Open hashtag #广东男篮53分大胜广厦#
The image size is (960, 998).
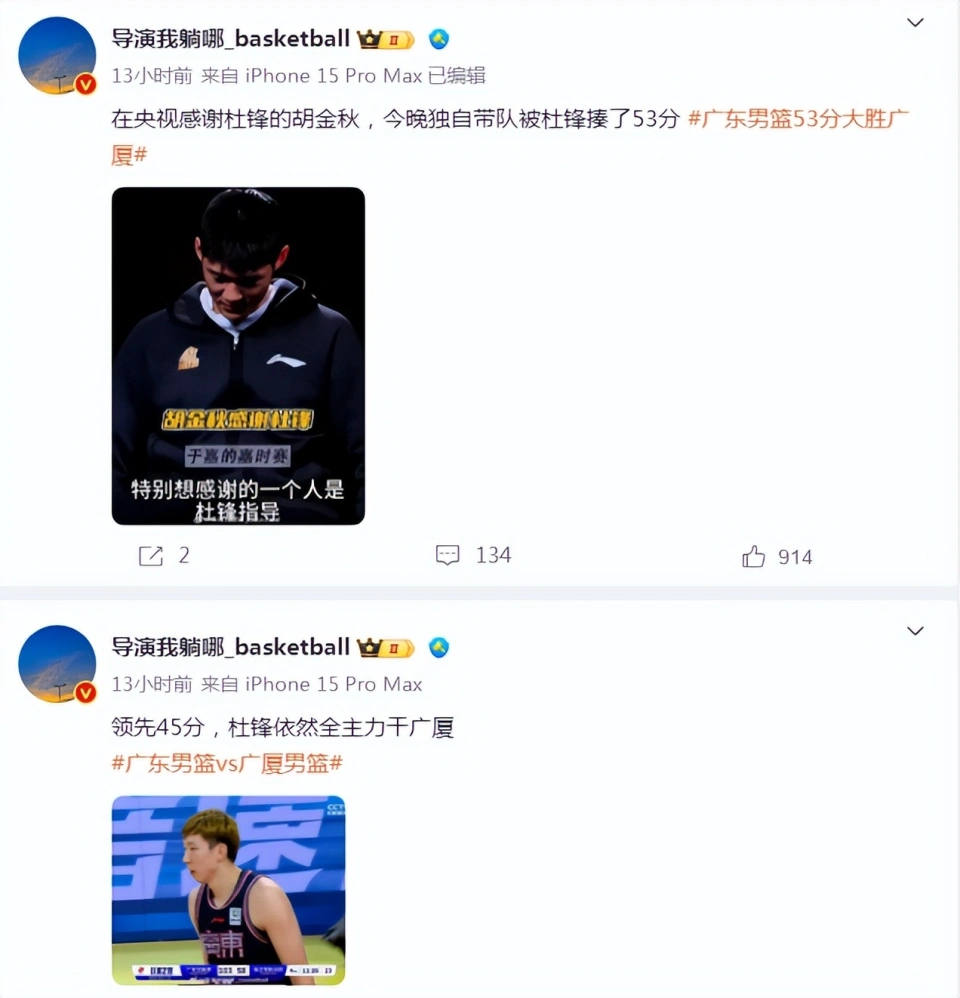(x=510, y=136)
